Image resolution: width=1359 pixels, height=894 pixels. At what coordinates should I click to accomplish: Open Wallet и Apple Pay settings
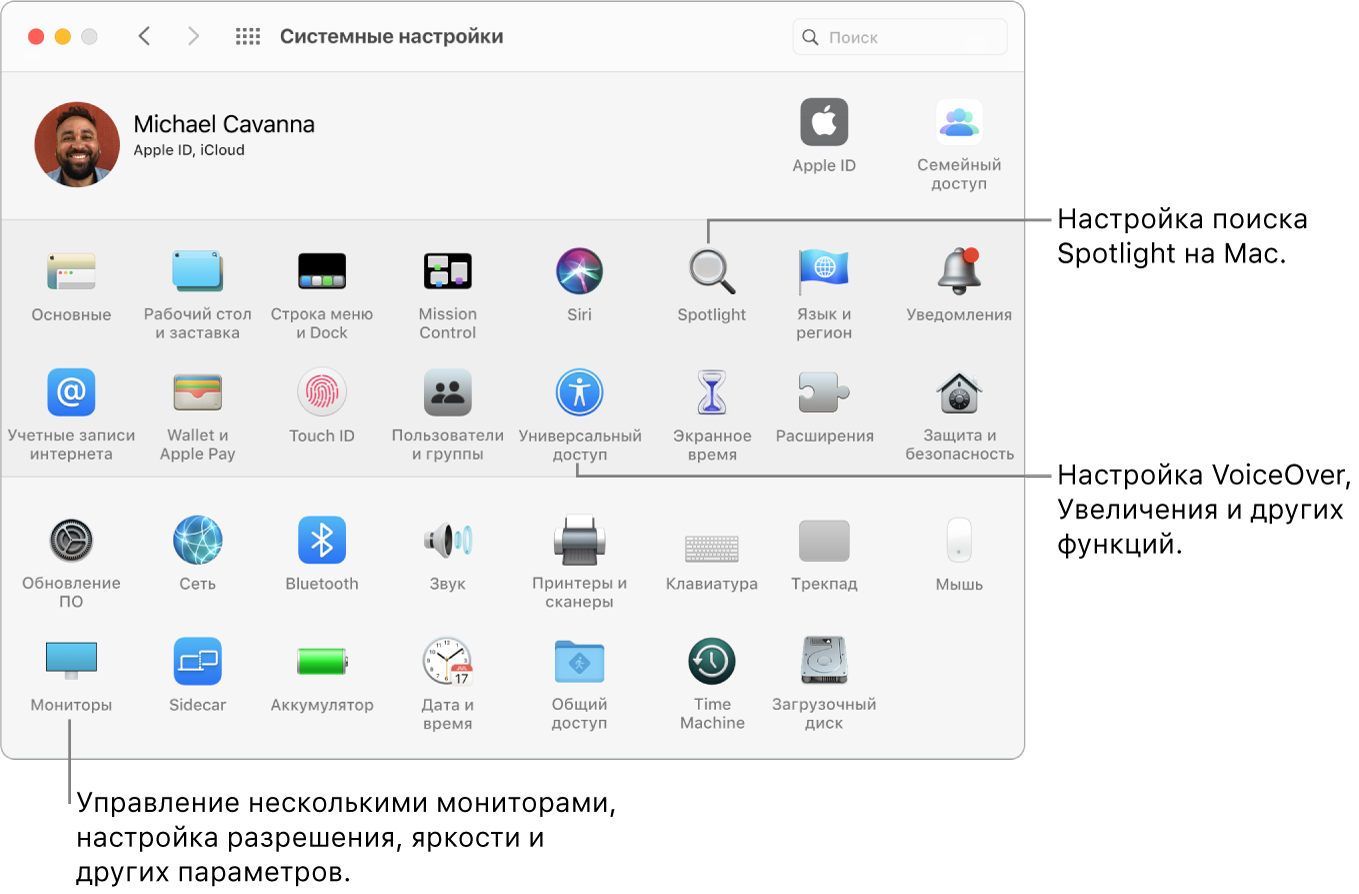pyautogui.click(x=197, y=392)
